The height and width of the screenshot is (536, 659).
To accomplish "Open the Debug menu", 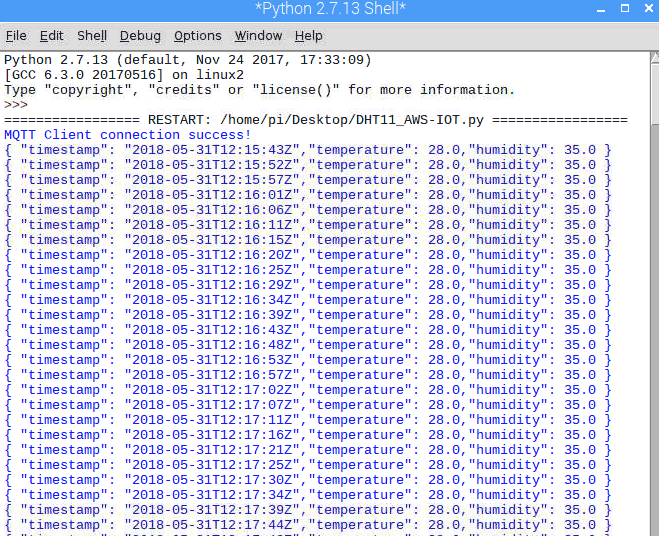I will (x=140, y=36).
